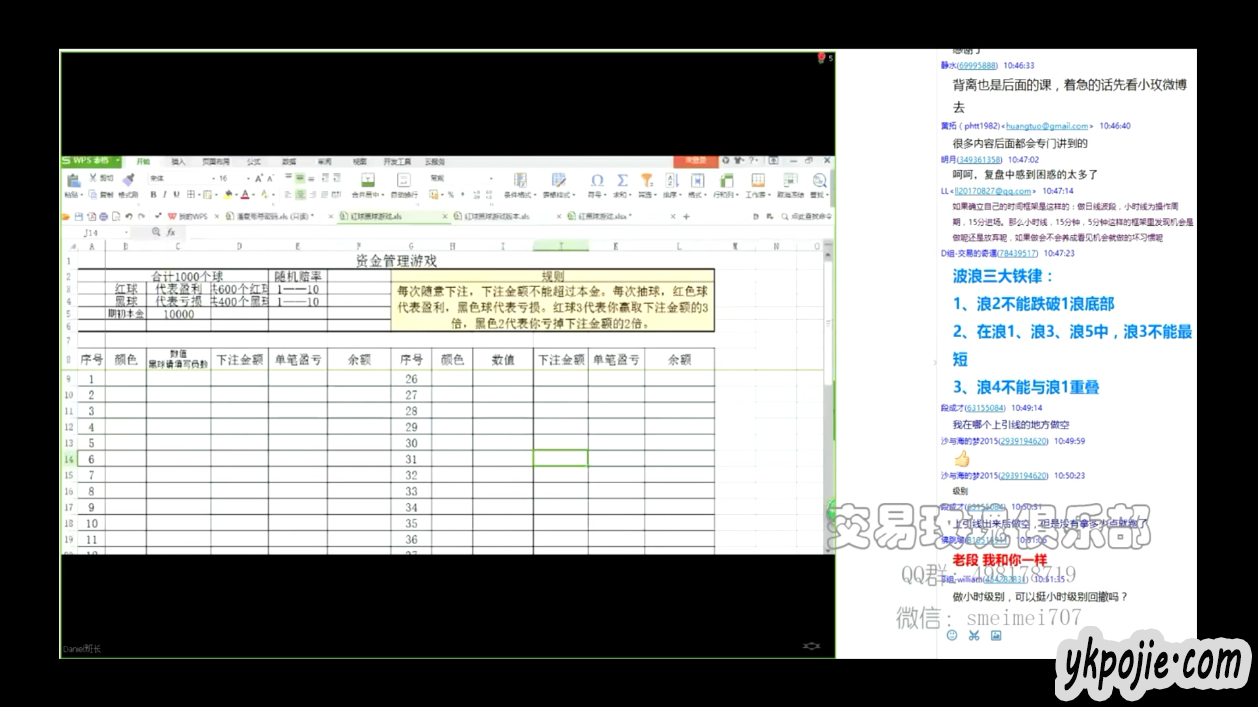Select the highlighted cell J14
Screen dimensions: 1258x707
pos(560,458)
